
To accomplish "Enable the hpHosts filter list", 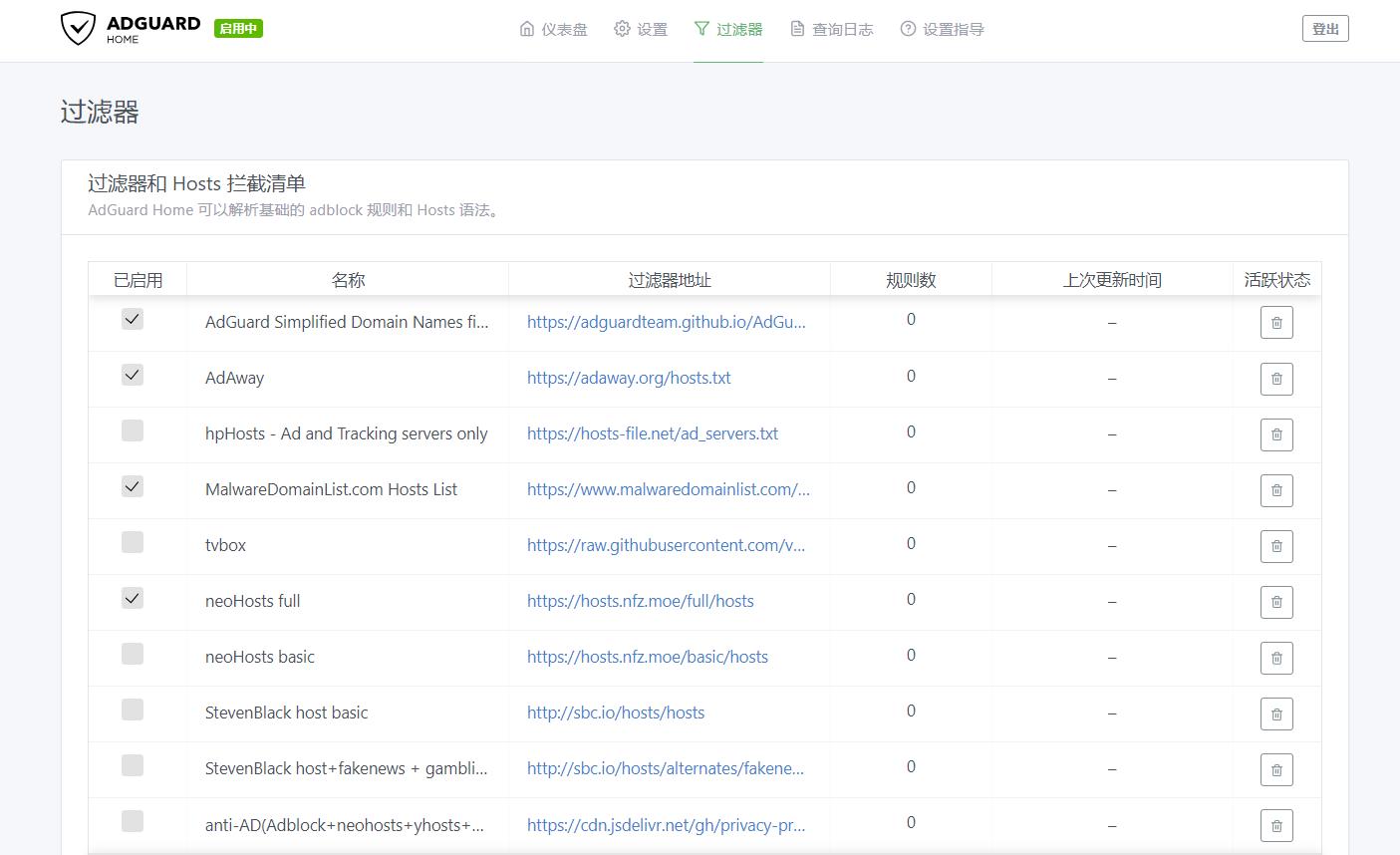I will tap(135, 430).
